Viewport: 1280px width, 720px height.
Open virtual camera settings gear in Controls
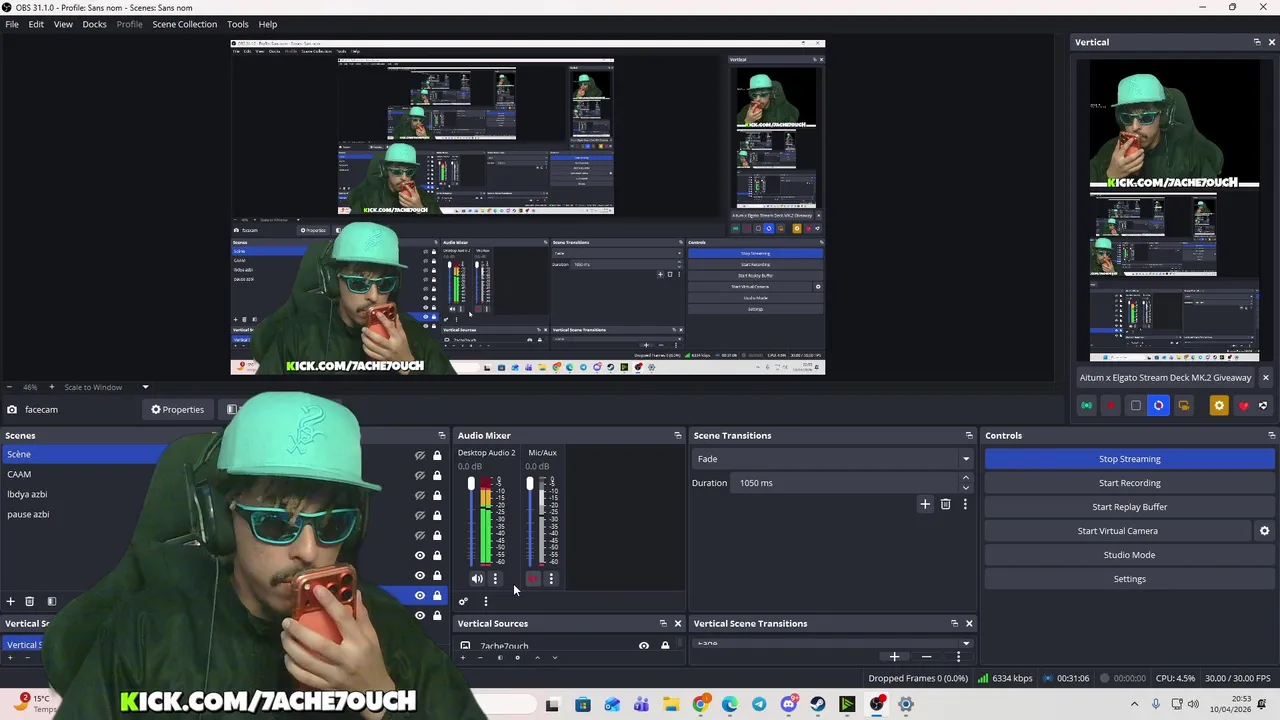1264,531
